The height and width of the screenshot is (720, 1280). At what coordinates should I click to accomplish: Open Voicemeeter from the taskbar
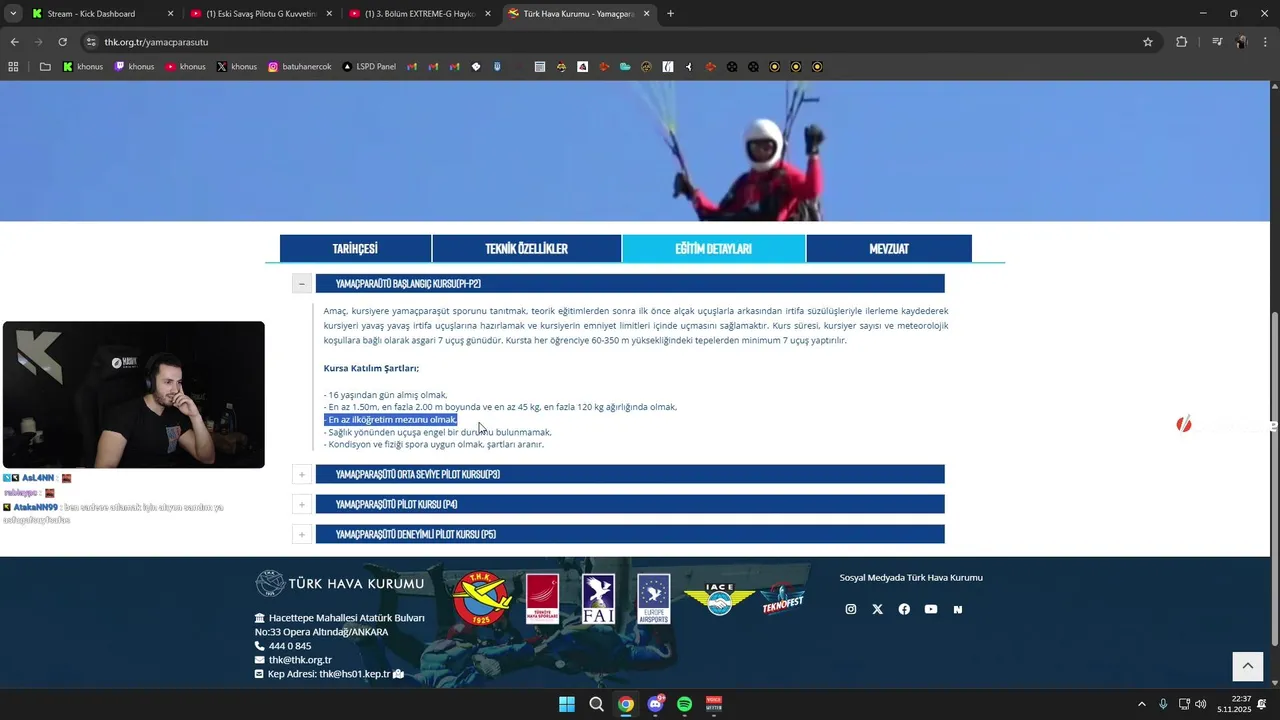714,704
